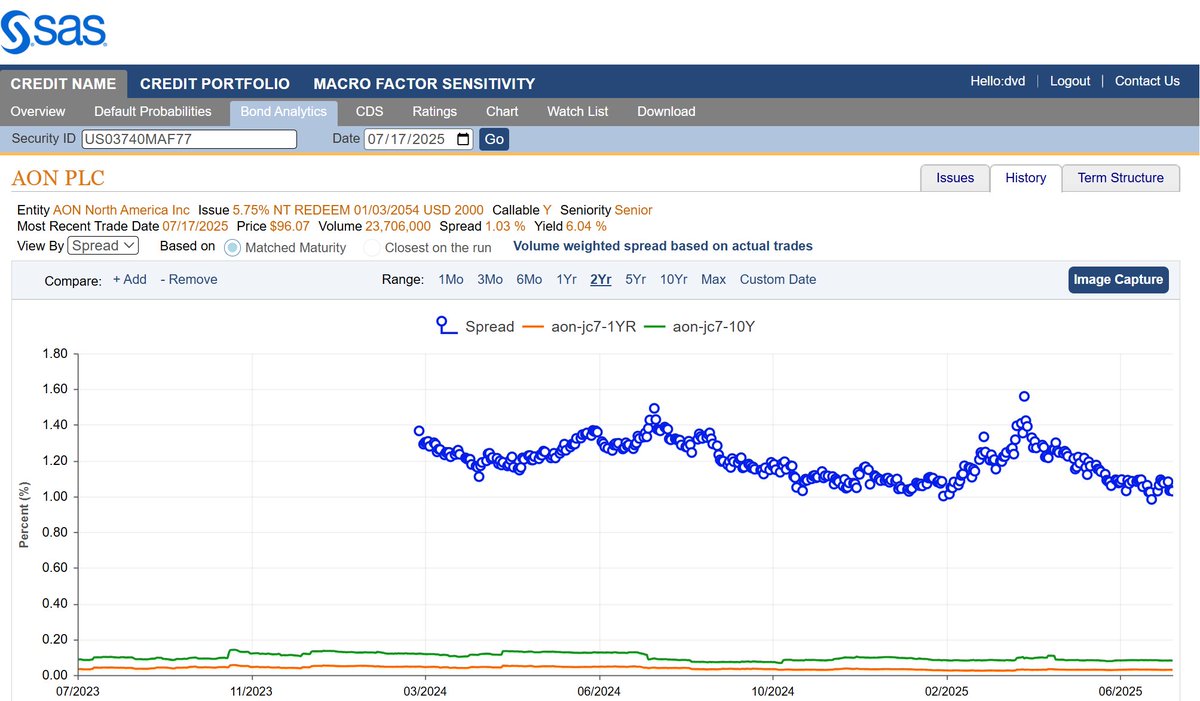The height and width of the screenshot is (701, 1200).
Task: Click the Go button
Action: point(494,139)
